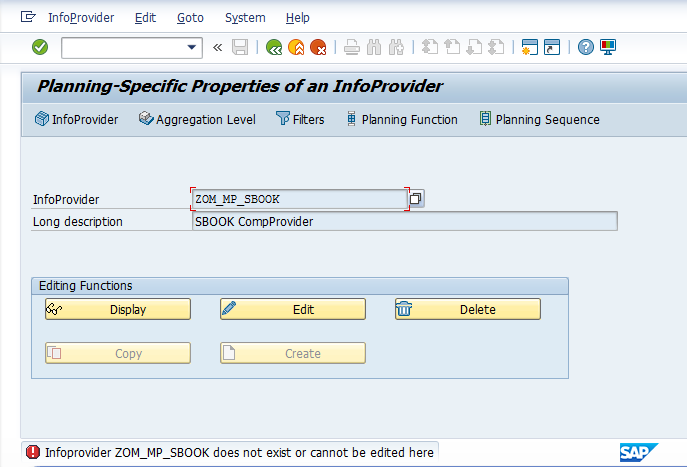
Task: Select Aggregation Level in the application toolbar
Action: click(x=197, y=119)
